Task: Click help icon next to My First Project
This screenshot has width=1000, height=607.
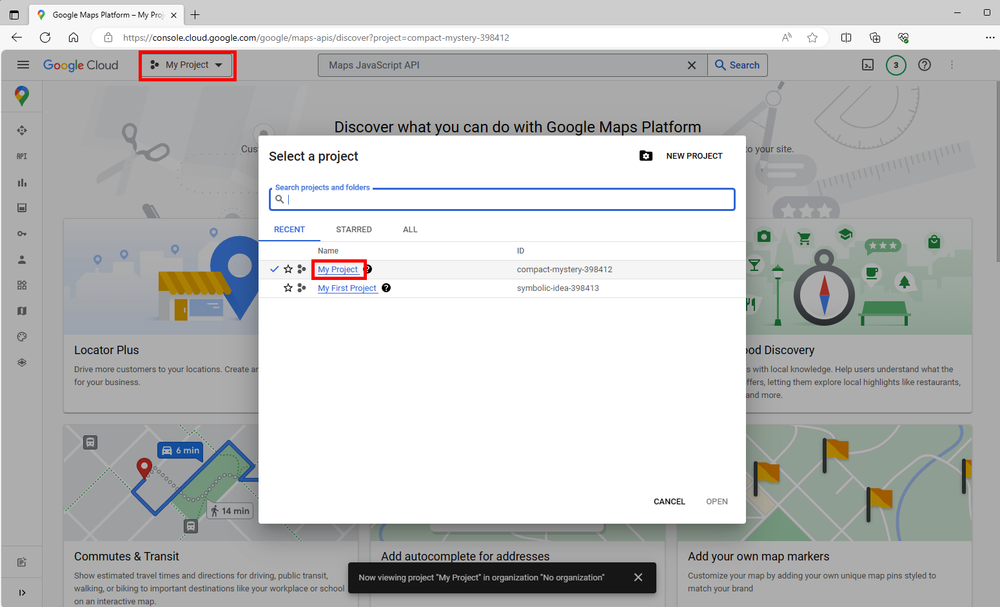Action: pos(386,288)
